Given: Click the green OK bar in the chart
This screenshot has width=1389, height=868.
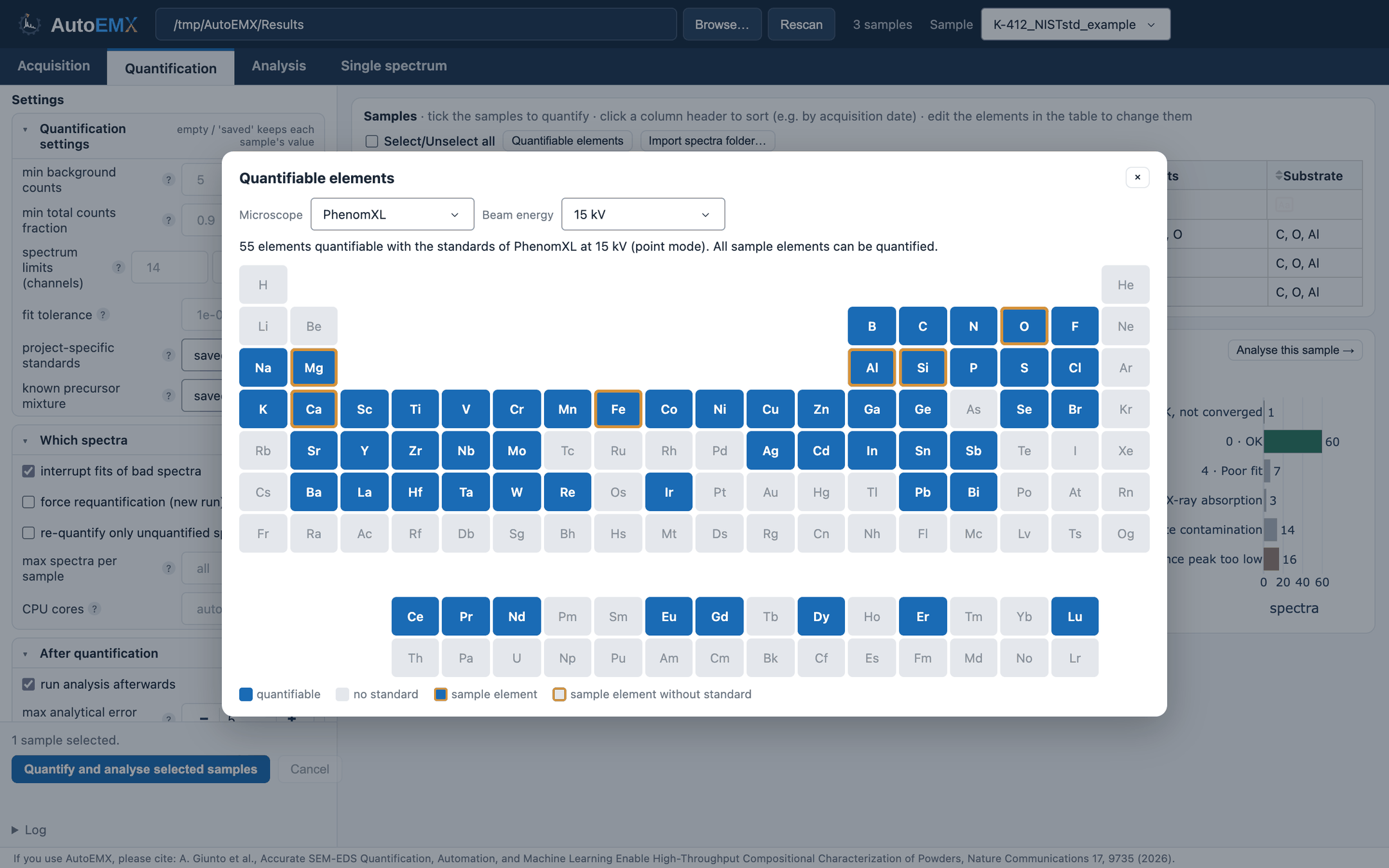Looking at the screenshot, I should [1293, 442].
